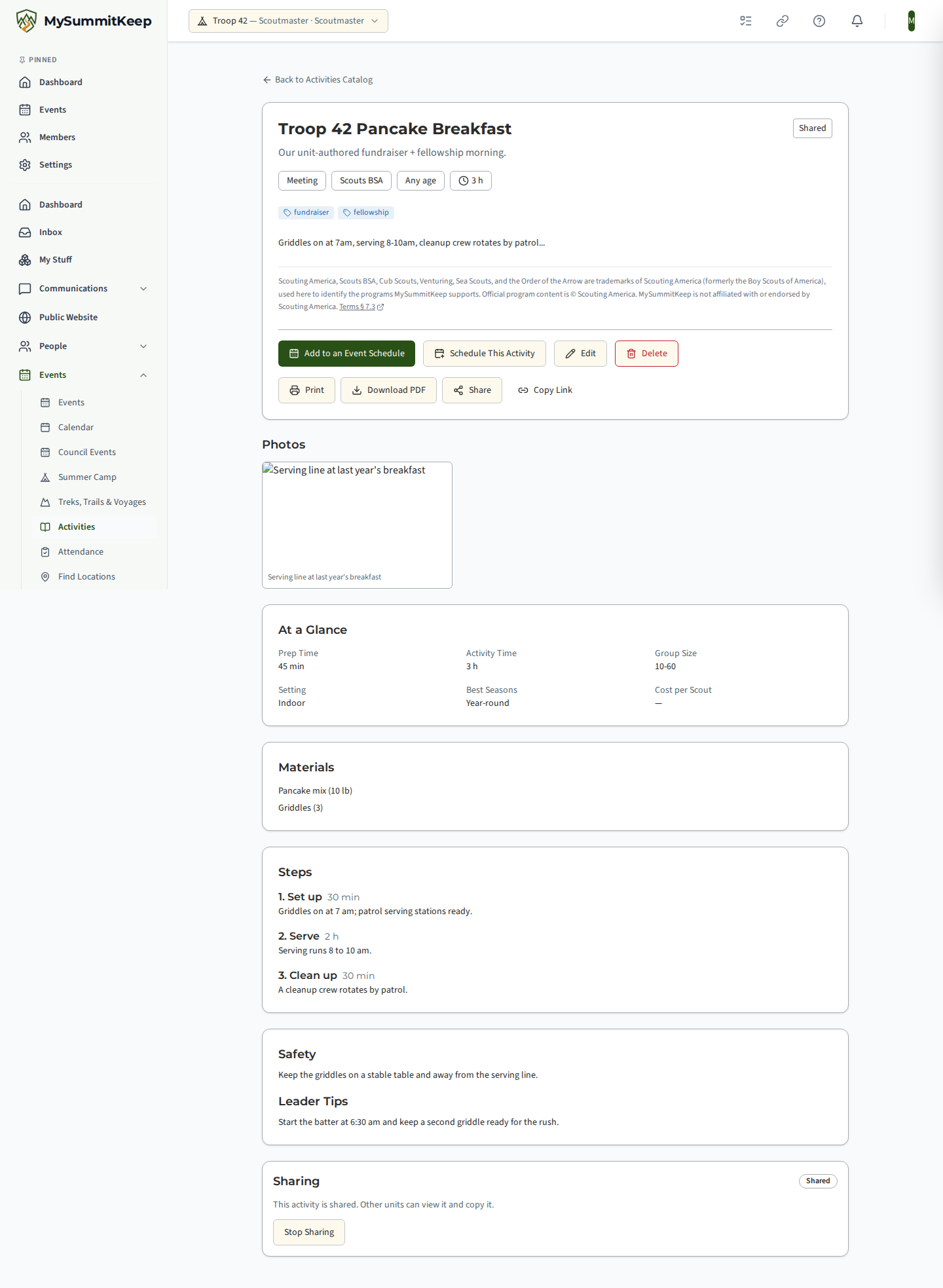Click the Scouts BSA chip
Viewport: 943px width, 1288px height.
361,181
